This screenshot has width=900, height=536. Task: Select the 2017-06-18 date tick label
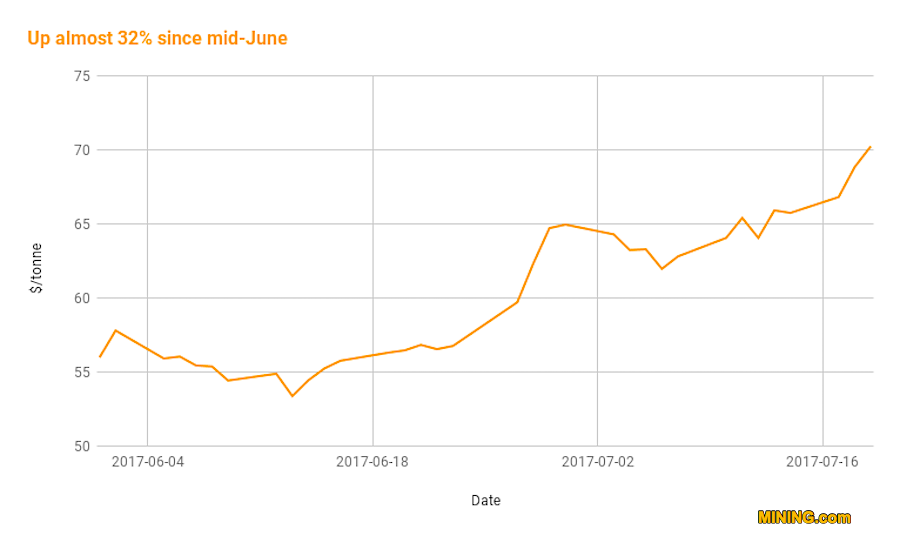(x=372, y=461)
